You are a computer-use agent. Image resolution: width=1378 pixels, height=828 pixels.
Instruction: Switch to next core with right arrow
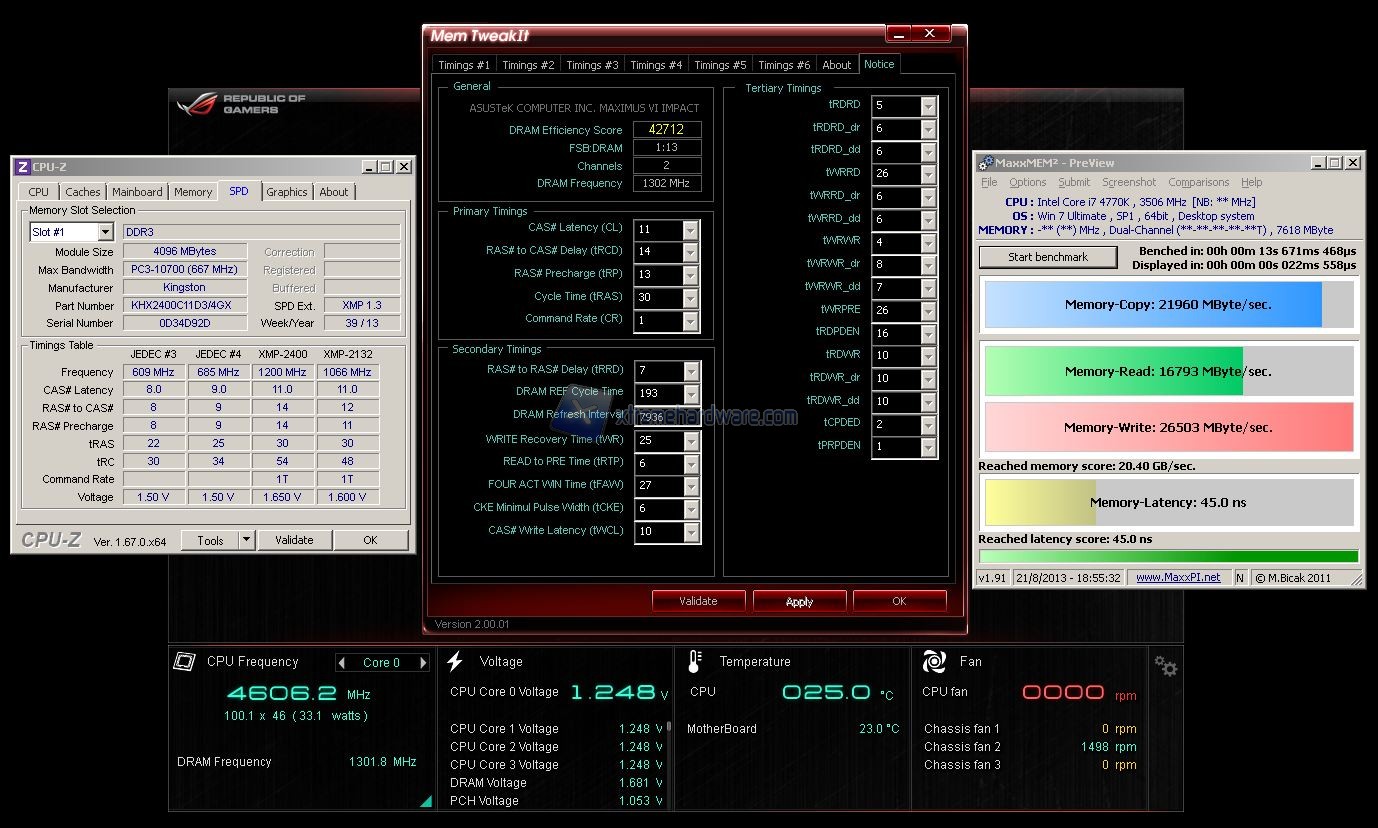[x=423, y=663]
